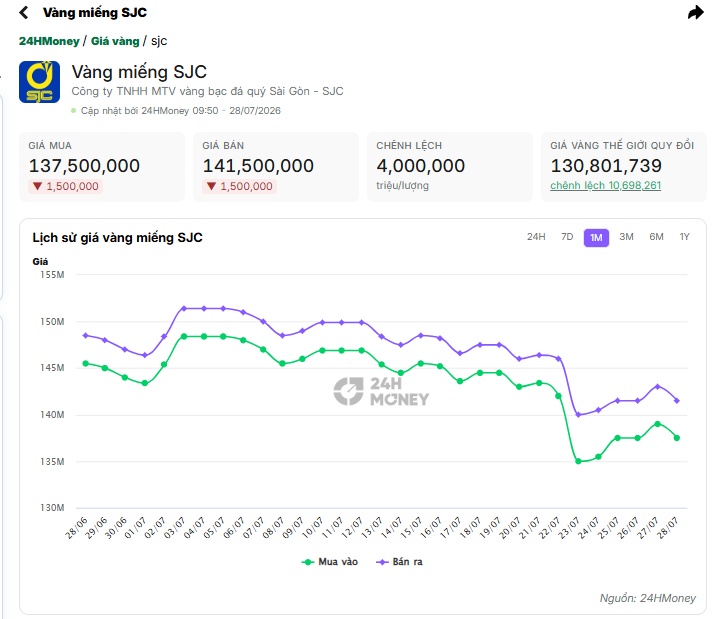Toggle the Bán ra legend series

400,562
